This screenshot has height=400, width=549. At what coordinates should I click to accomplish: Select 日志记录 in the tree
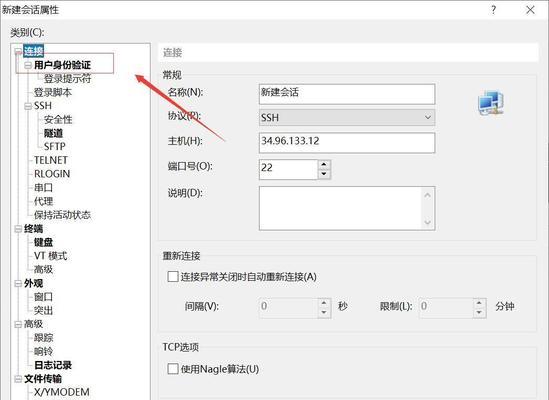coord(53,365)
